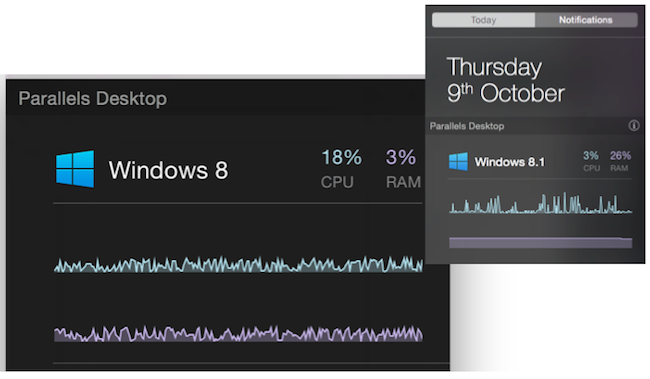
Task: Click the large purple RAM history graph
Action: [x=238, y=334]
